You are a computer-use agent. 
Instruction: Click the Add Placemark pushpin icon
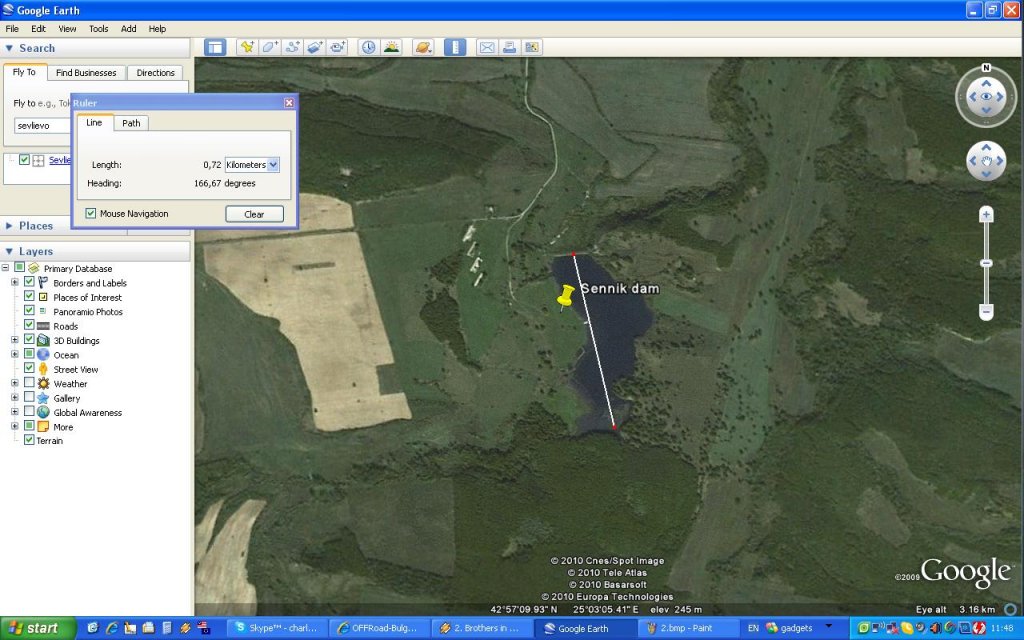[246, 47]
